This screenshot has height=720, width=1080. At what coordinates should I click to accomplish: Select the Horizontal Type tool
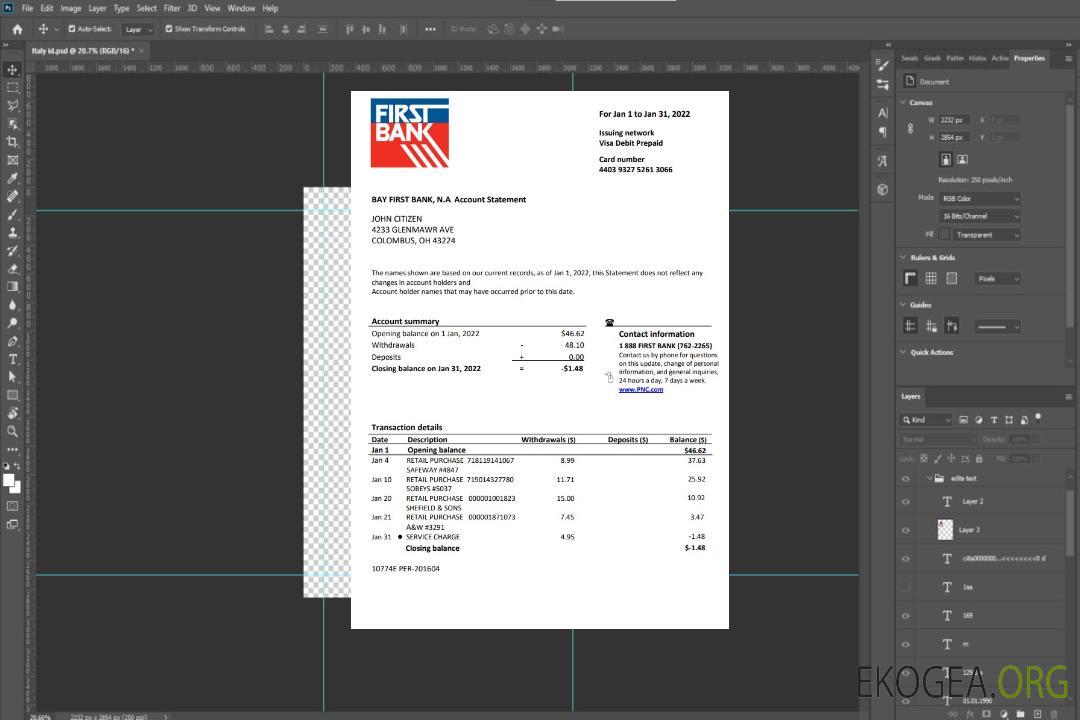(x=12, y=359)
